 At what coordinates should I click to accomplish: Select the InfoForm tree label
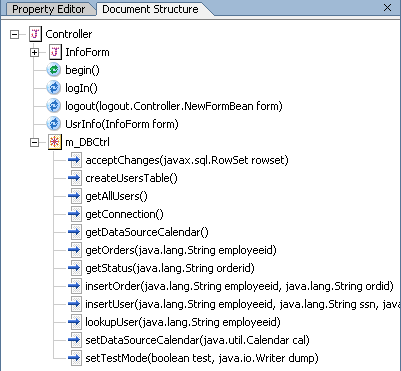pyautogui.click(x=87, y=52)
